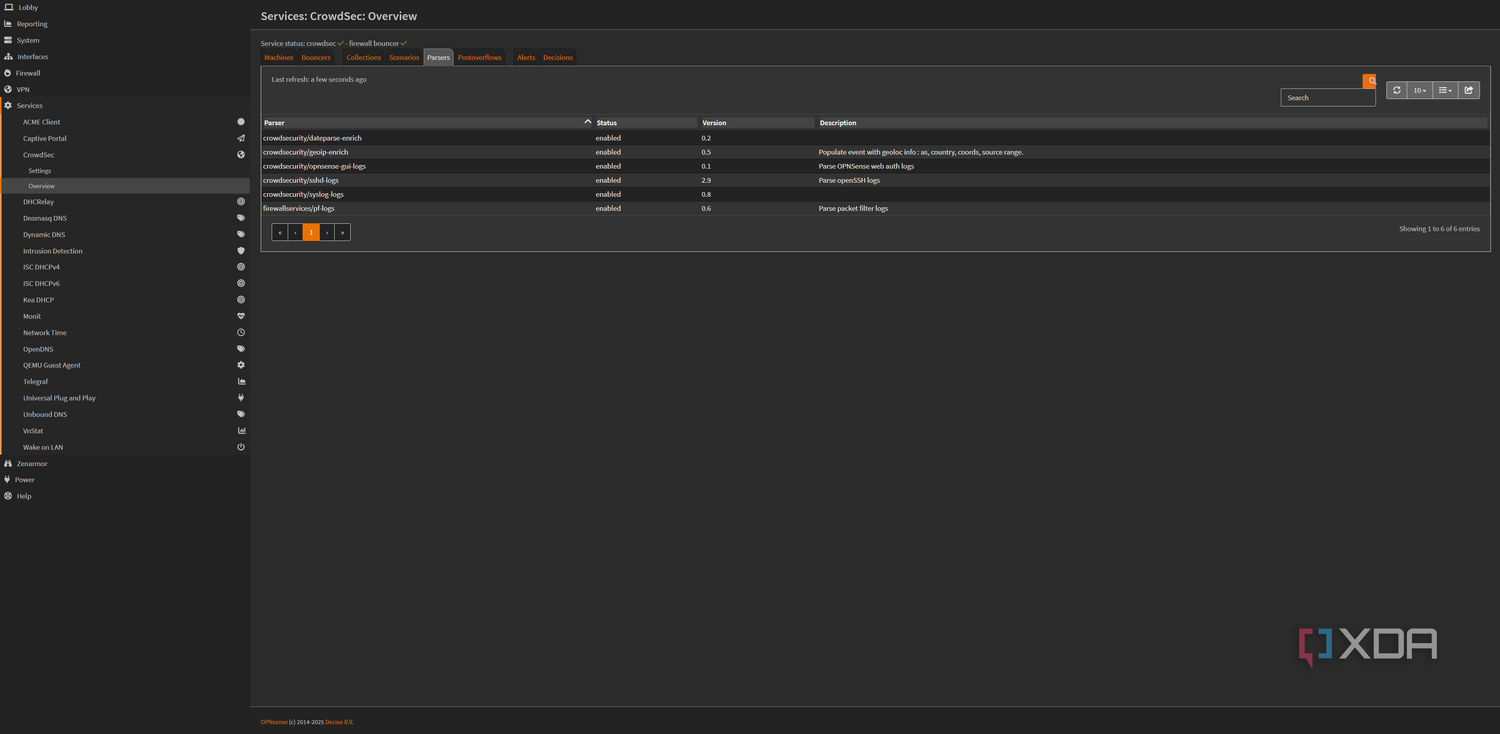Click the target icon for ISC DHCPv4
The width and height of the screenshot is (1500, 734).
pos(241,267)
